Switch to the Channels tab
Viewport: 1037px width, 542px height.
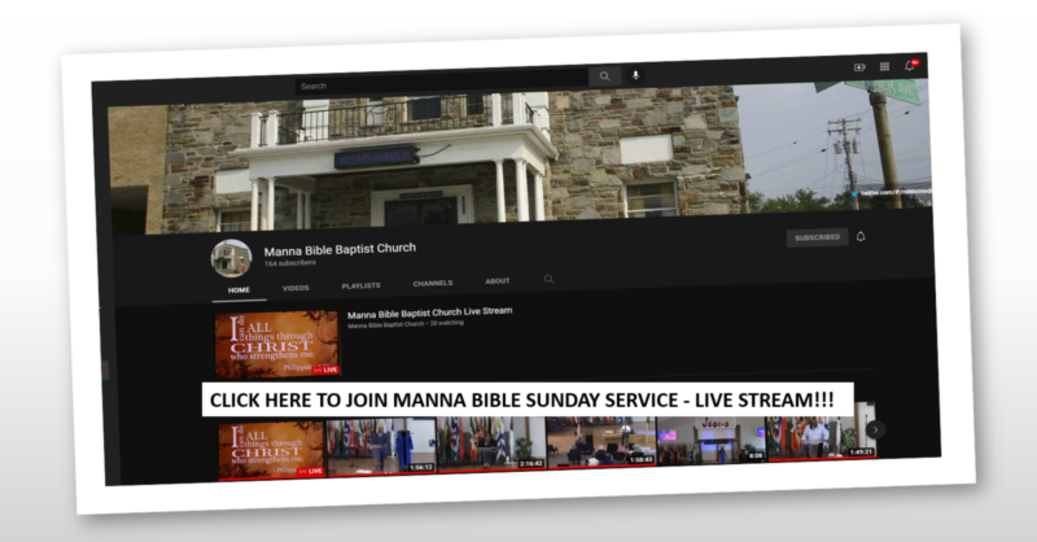(433, 283)
